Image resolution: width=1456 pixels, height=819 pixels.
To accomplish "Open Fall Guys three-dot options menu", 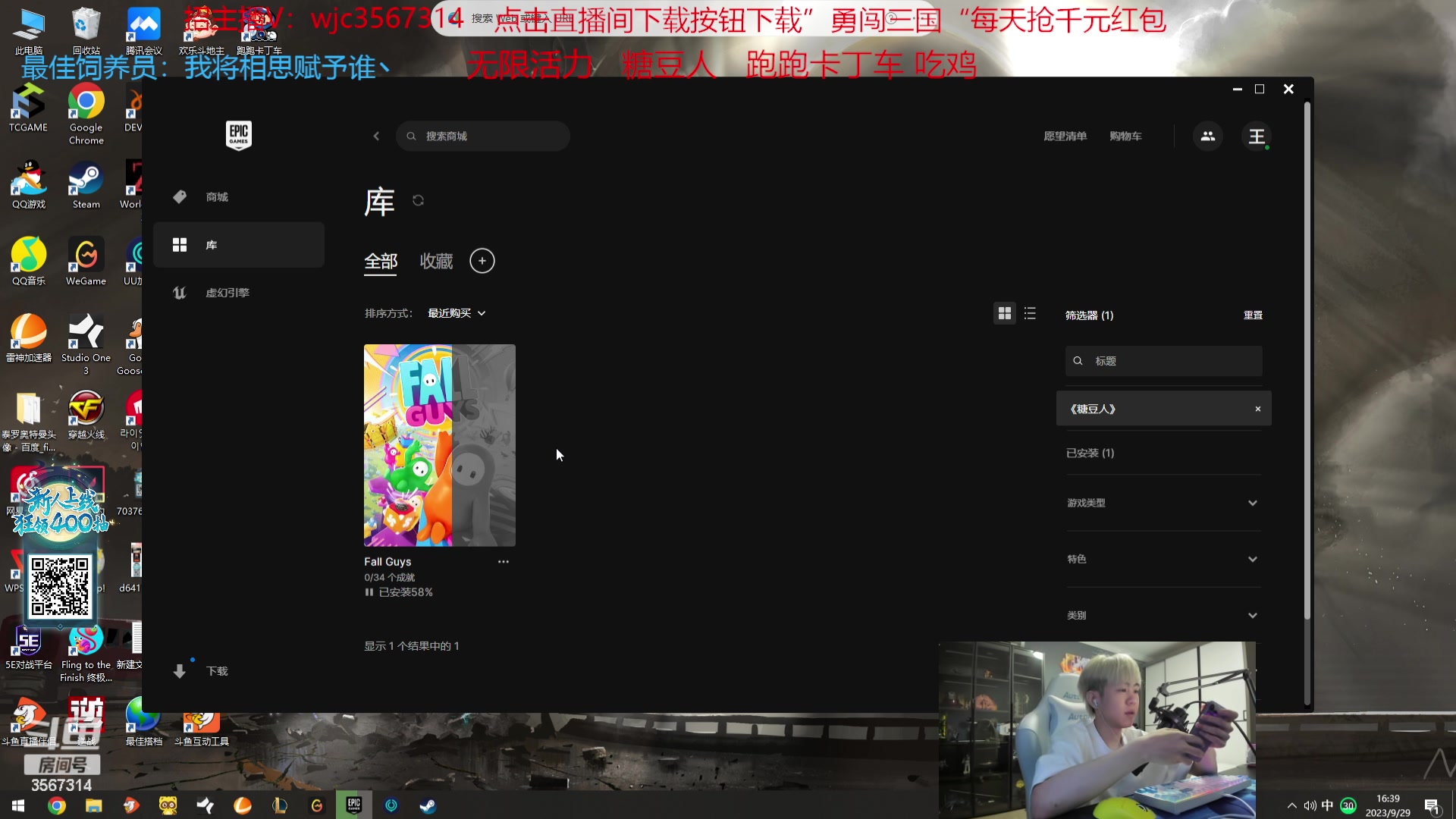I will [x=504, y=562].
